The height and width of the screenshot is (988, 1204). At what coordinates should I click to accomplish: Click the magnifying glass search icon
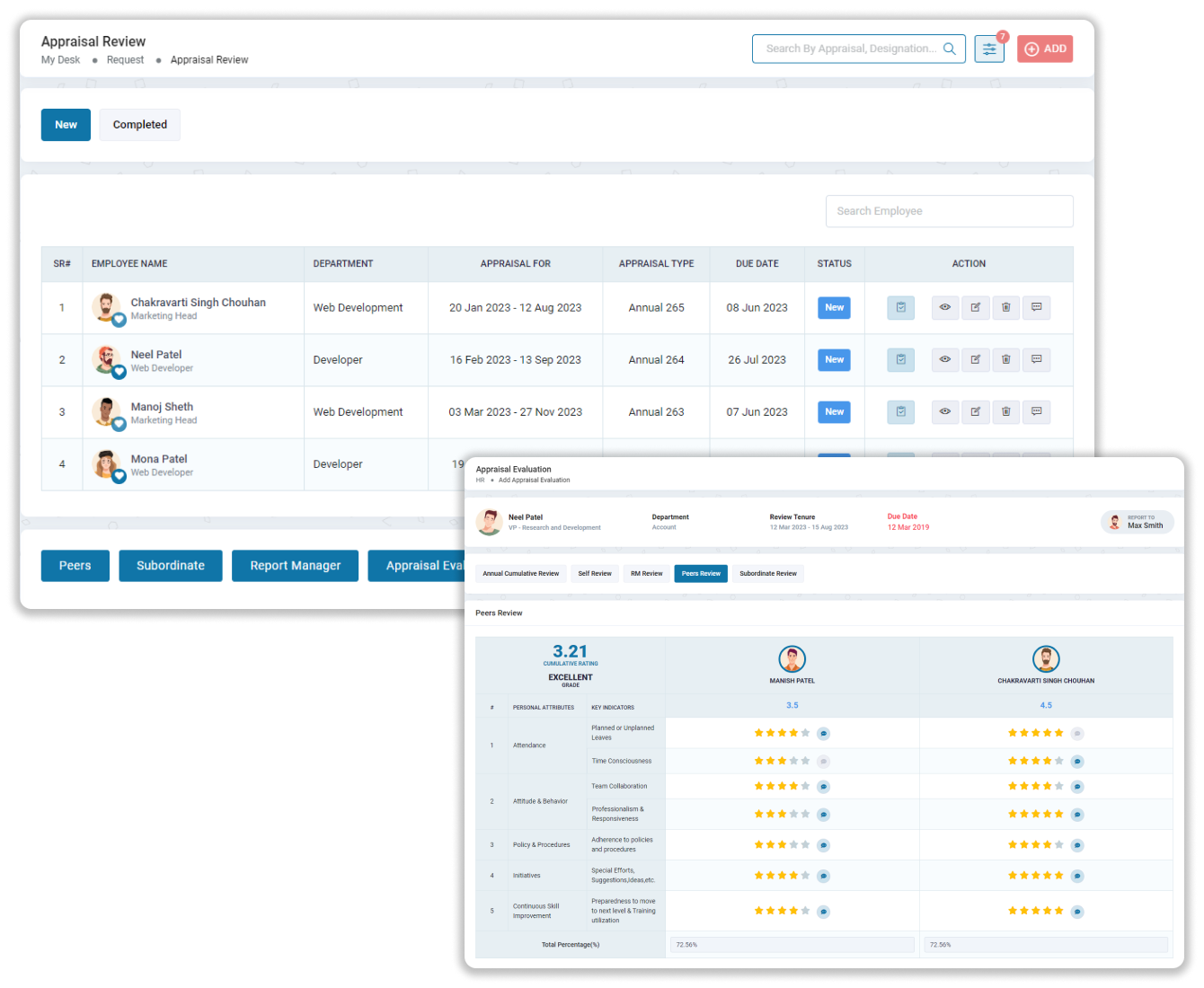coord(950,49)
